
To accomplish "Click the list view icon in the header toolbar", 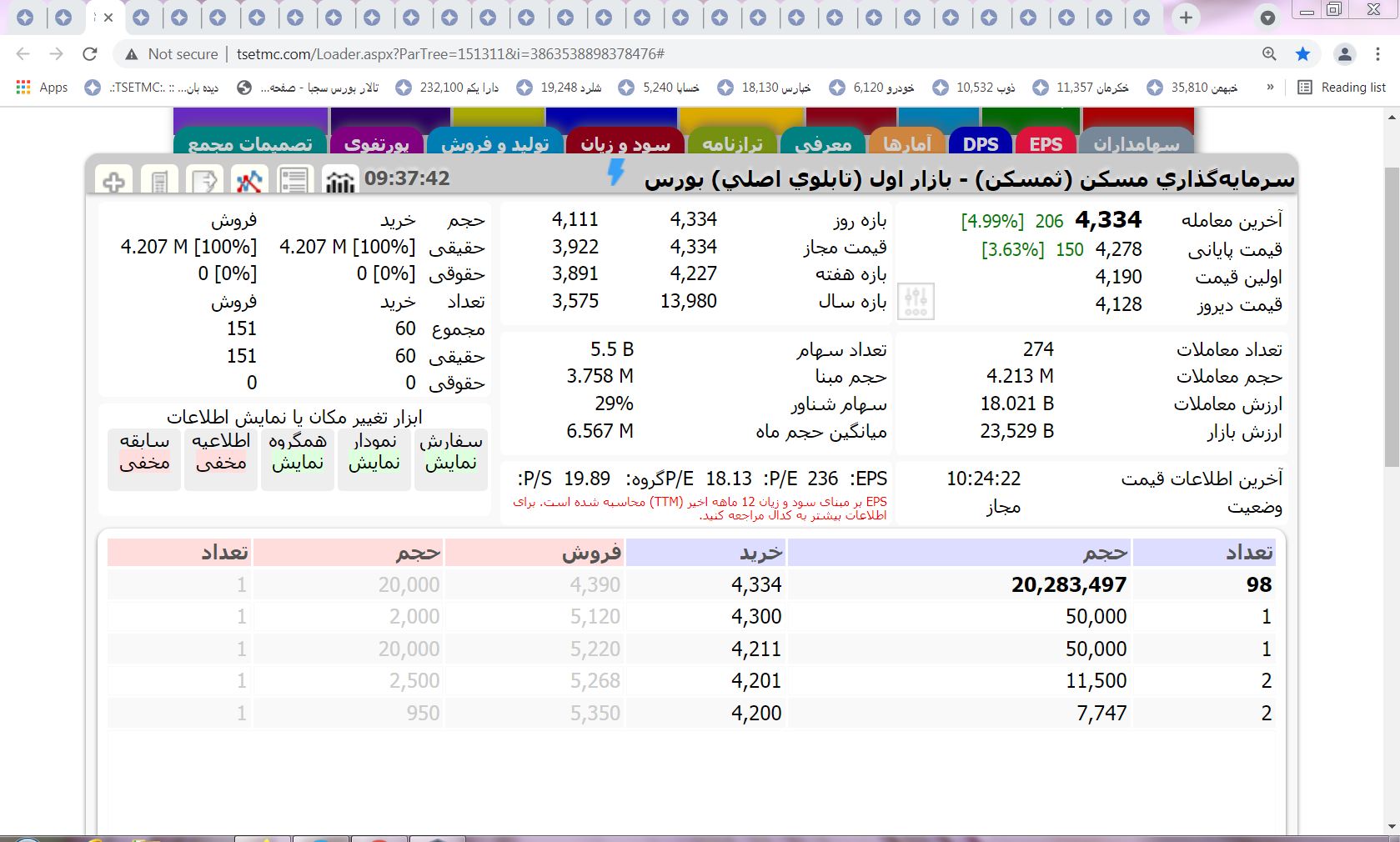I will tap(294, 180).
